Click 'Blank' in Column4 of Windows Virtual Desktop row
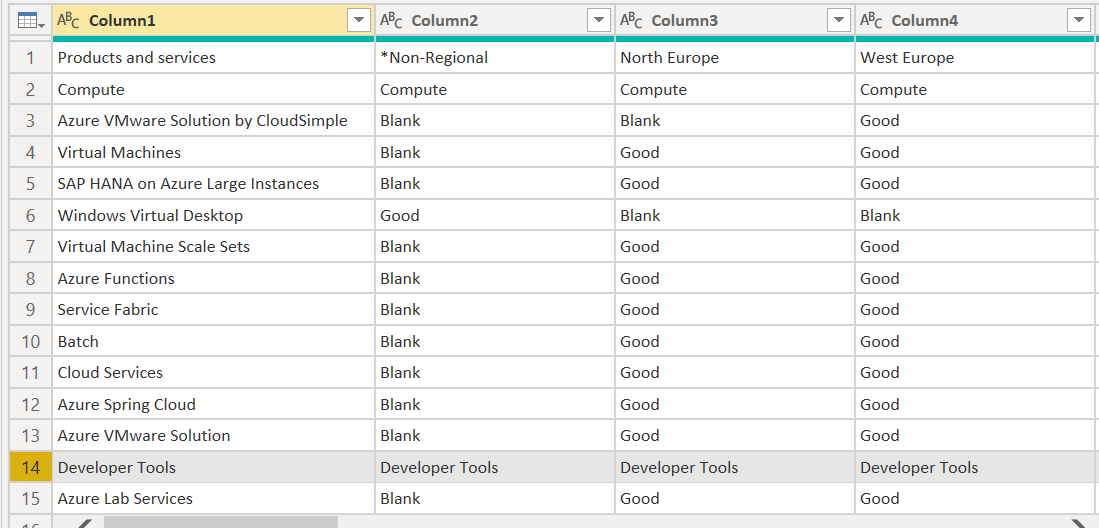 tap(975, 215)
